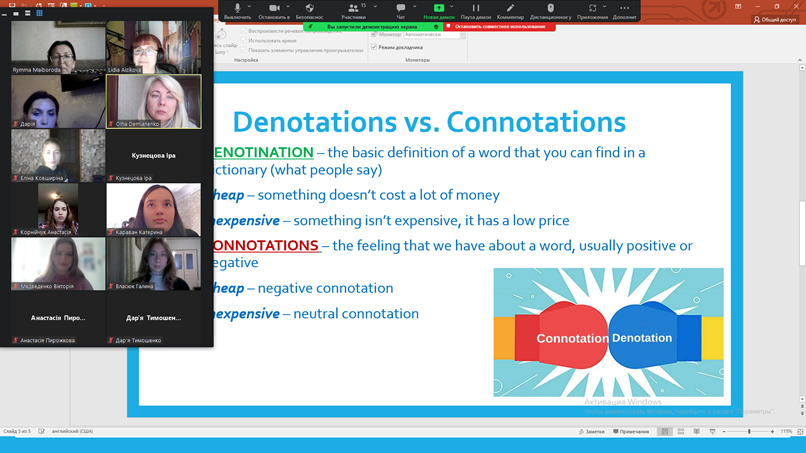Open Zoom security shield options

tap(309, 9)
